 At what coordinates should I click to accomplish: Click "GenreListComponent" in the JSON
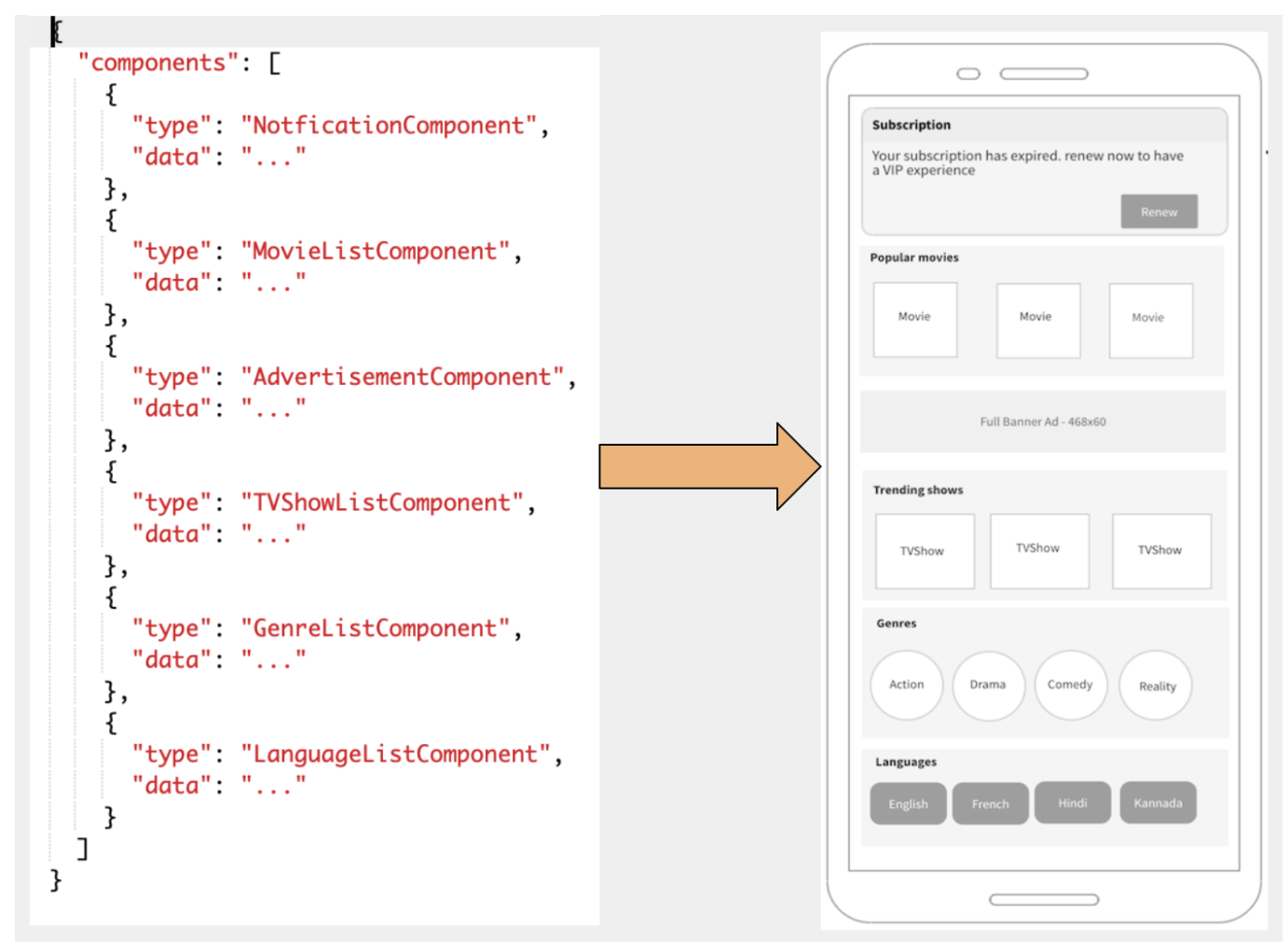click(x=376, y=629)
